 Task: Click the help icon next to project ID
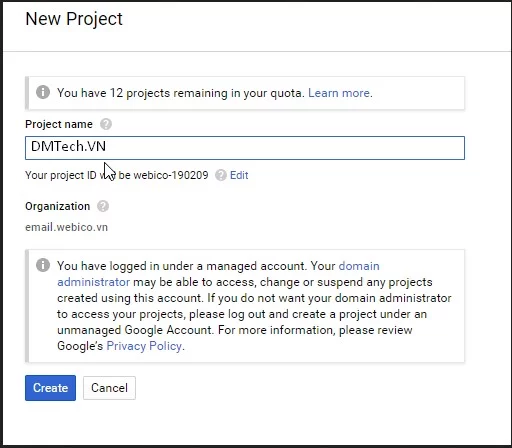pyautogui.click(x=221, y=175)
